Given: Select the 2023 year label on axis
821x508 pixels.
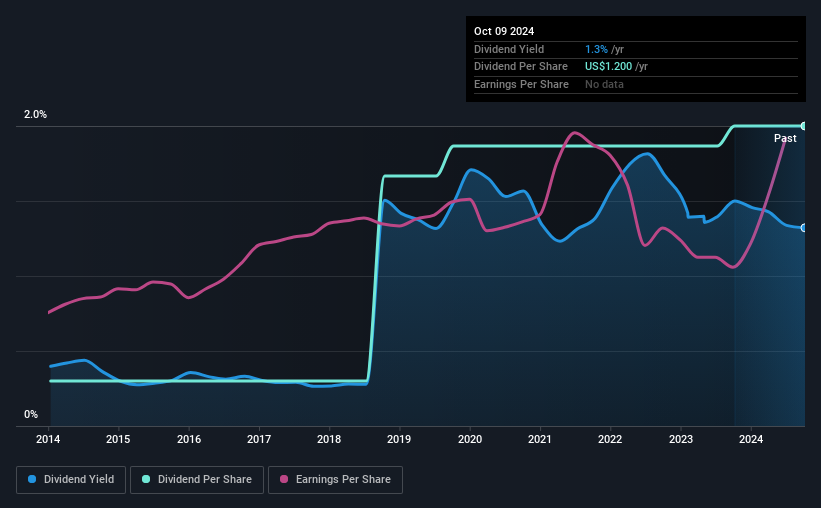Looking at the screenshot, I should pos(680,439).
